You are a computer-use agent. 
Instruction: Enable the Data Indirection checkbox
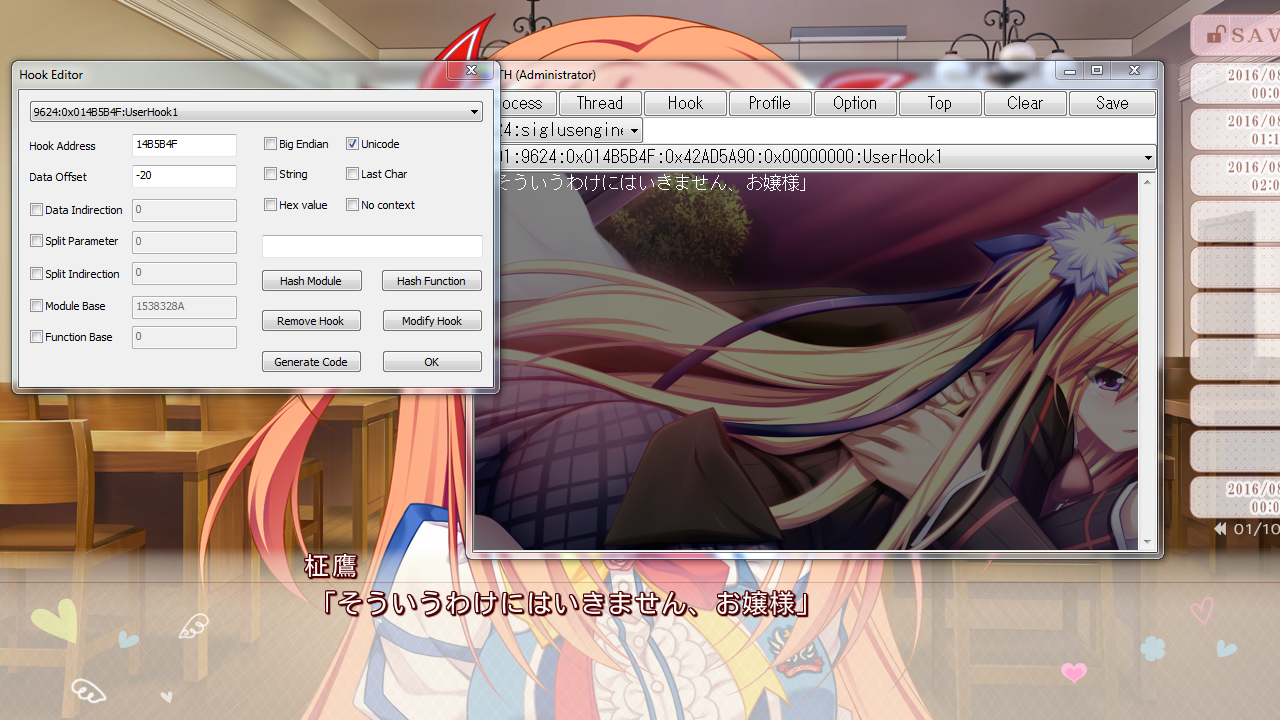click(x=37, y=210)
